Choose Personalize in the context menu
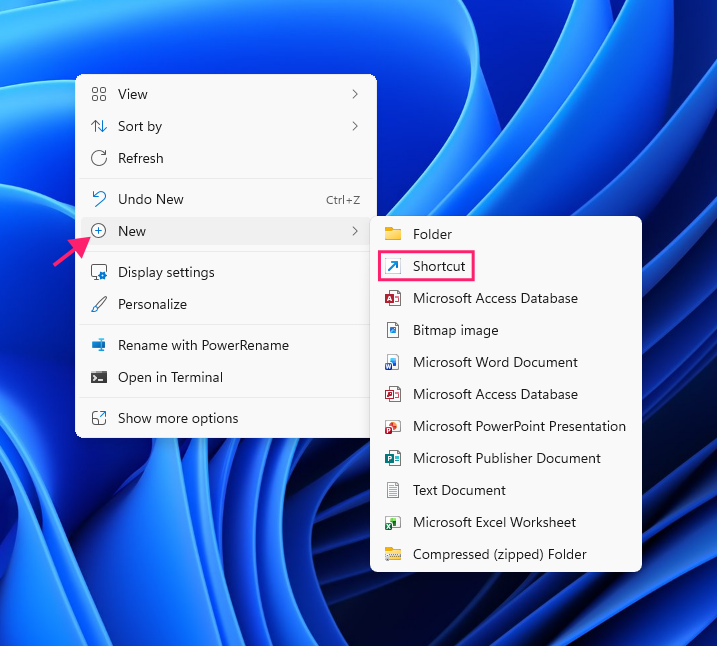 click(226, 304)
